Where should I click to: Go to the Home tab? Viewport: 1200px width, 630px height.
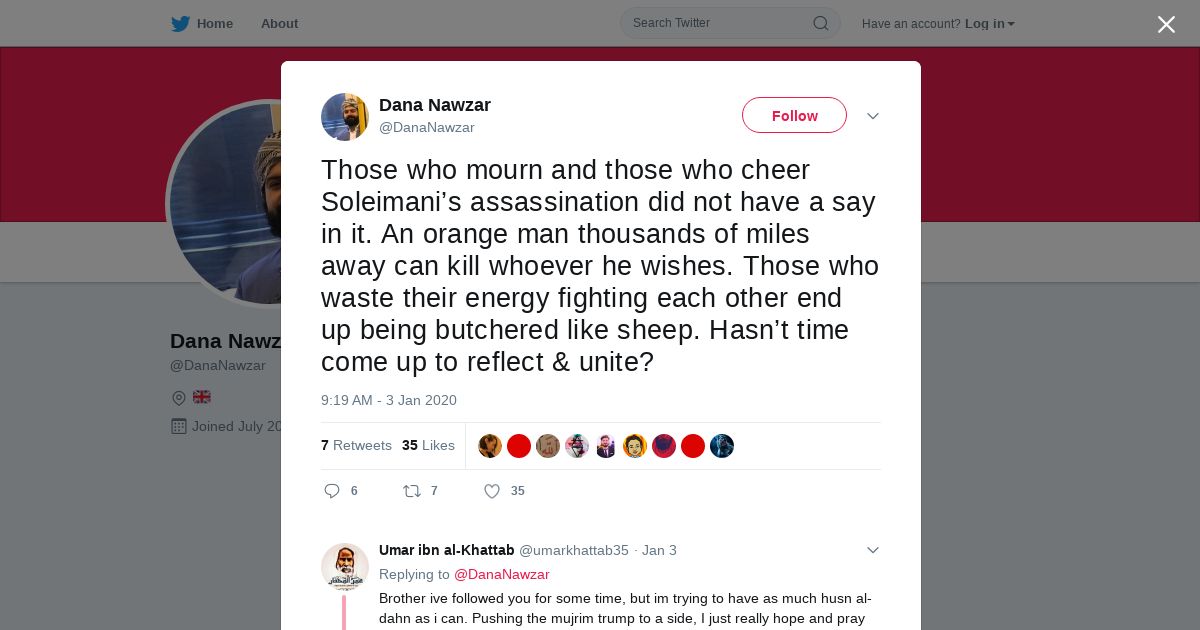(x=214, y=24)
